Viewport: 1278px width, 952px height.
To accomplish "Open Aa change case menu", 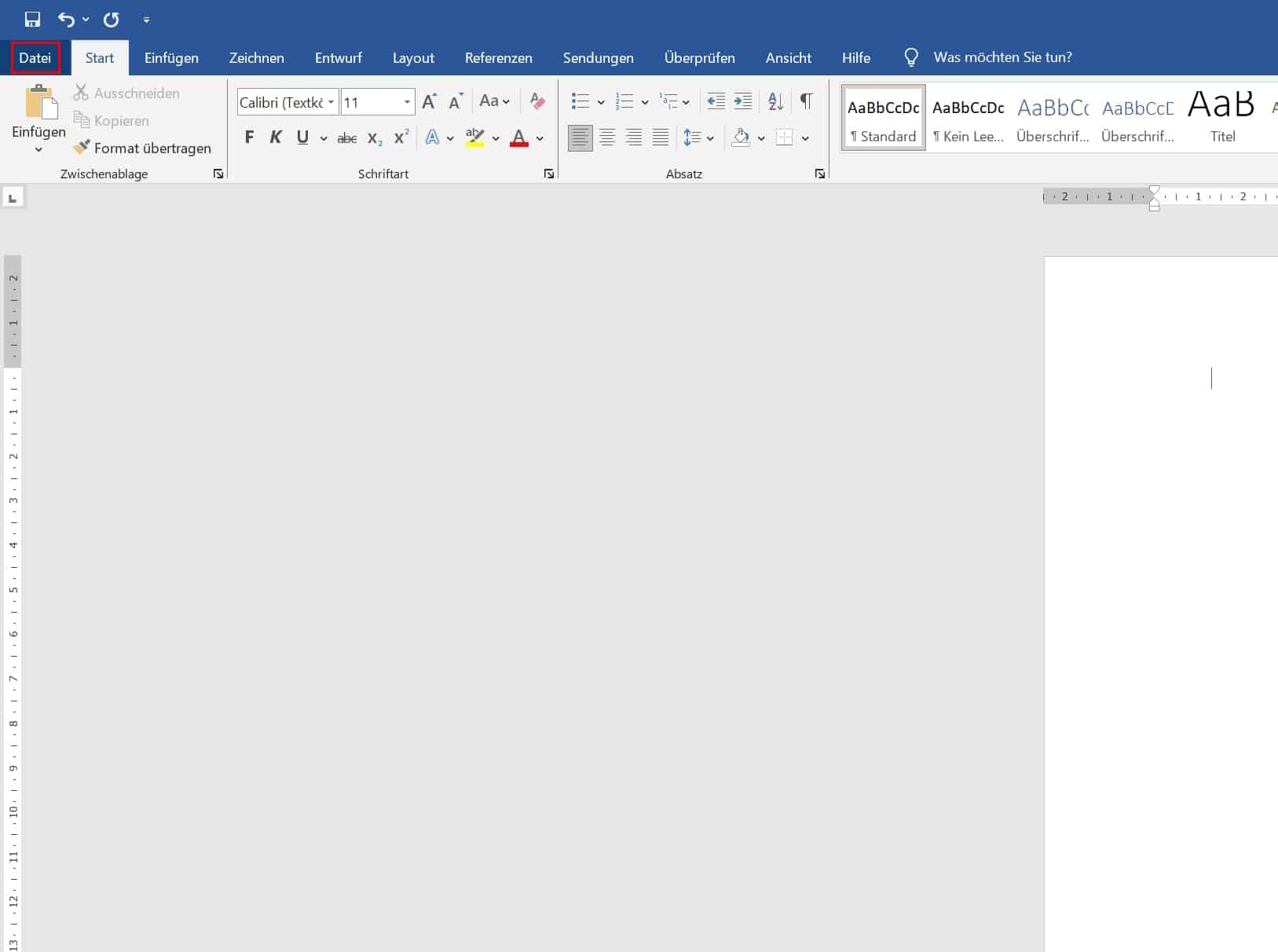I will [x=494, y=101].
